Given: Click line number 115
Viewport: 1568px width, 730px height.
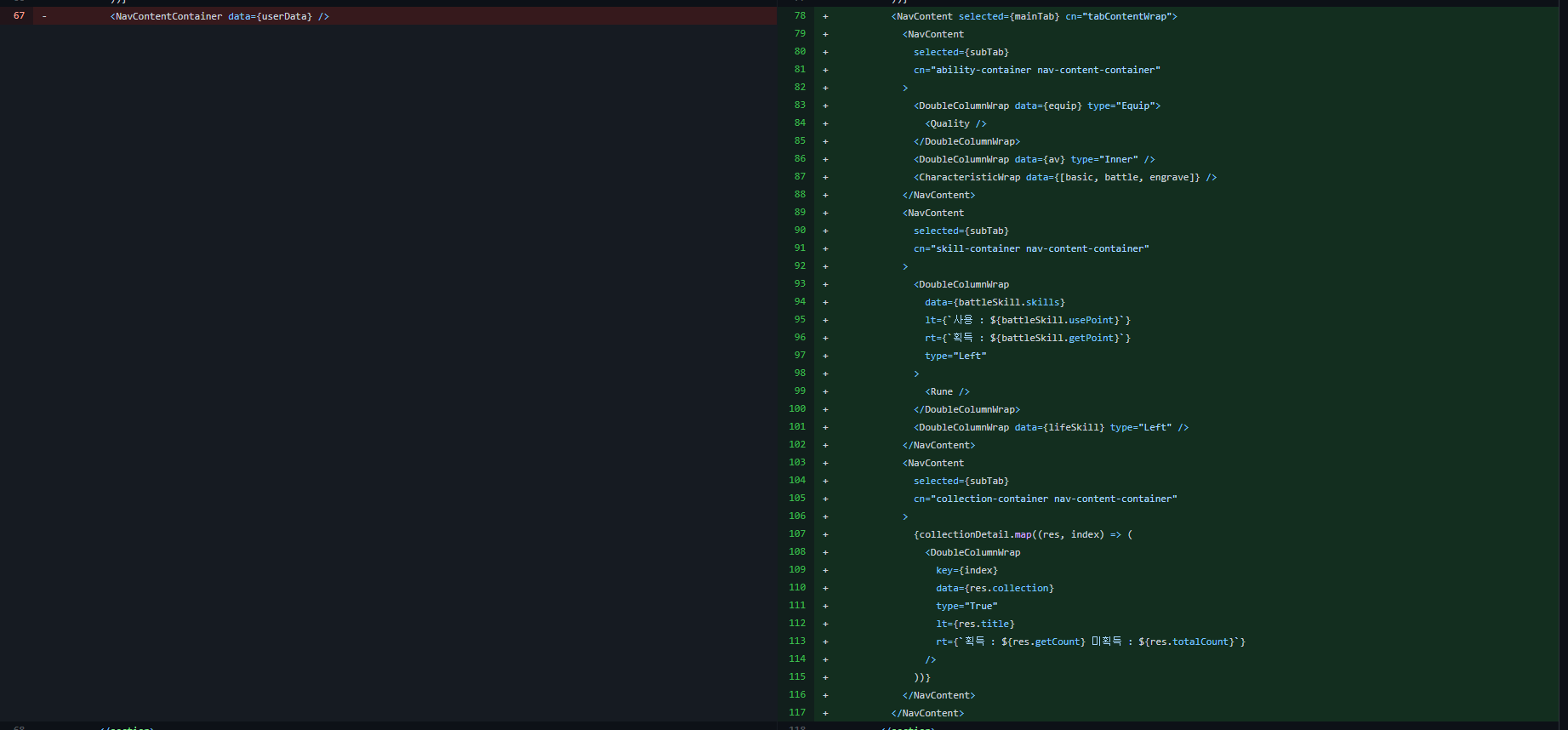Looking at the screenshot, I should [x=797, y=677].
